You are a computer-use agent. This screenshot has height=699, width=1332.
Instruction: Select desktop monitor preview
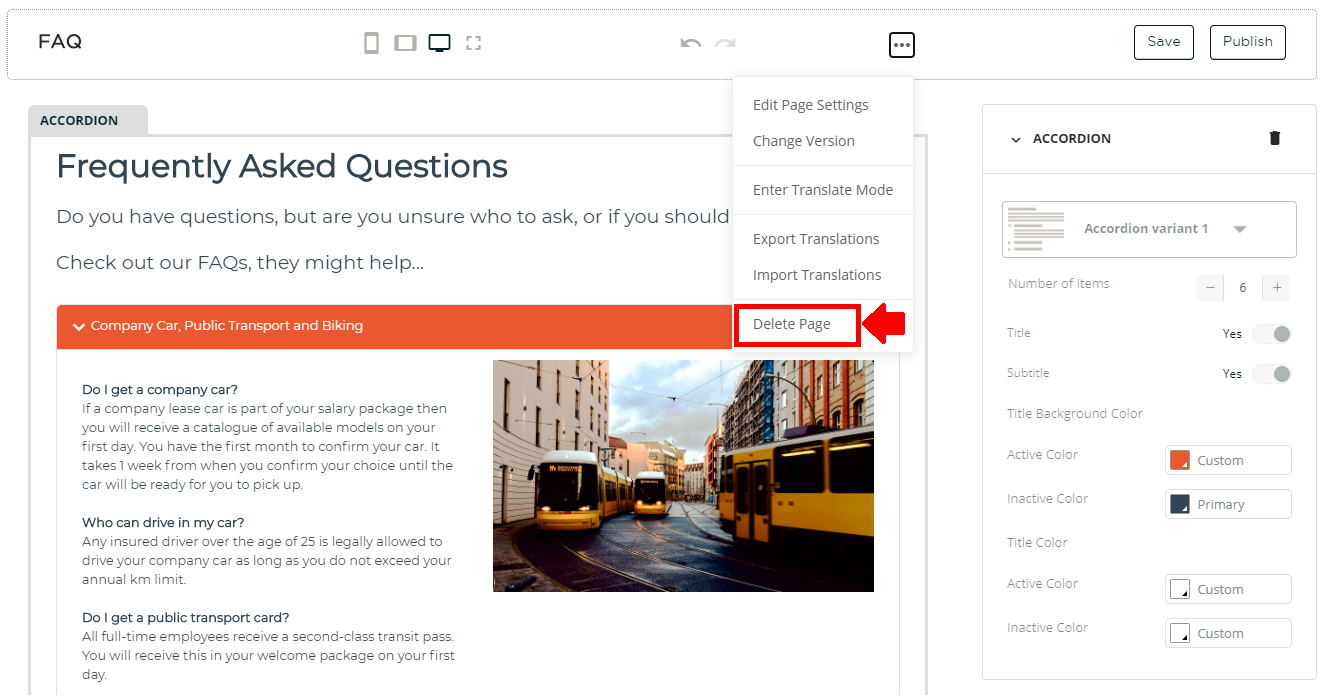point(439,43)
